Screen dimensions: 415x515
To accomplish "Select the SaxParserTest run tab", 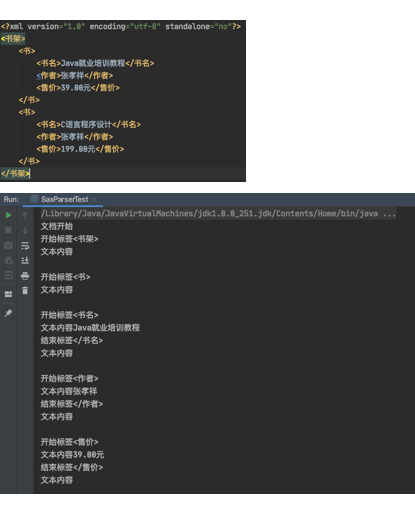I will (59, 199).
